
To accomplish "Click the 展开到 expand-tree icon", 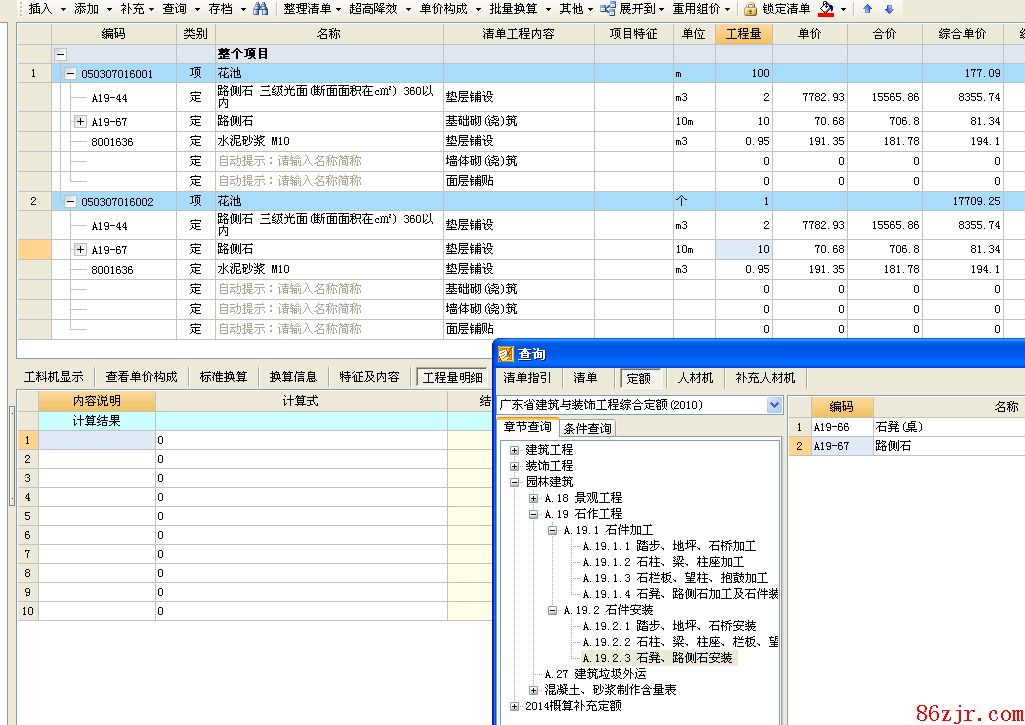I will 608,9.
